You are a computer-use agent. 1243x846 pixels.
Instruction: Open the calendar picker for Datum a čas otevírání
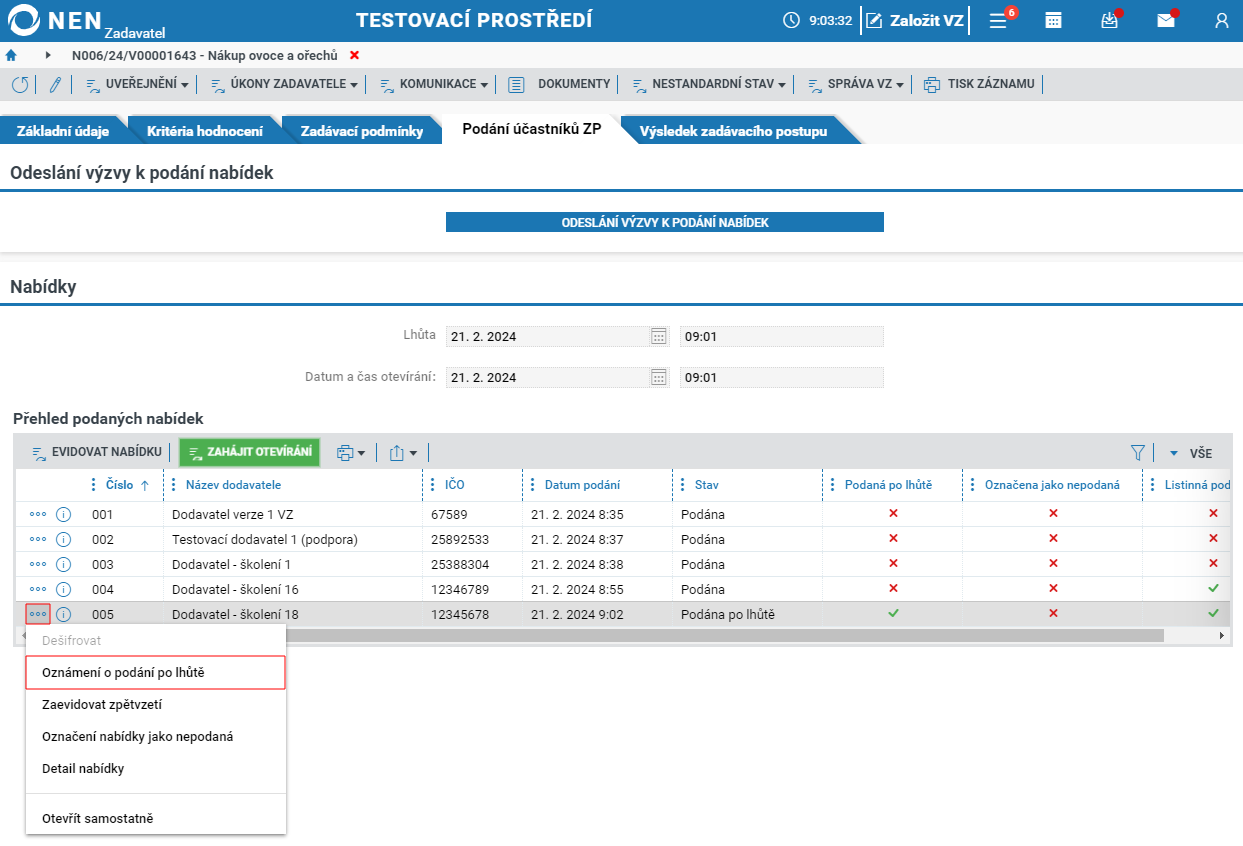tap(659, 377)
